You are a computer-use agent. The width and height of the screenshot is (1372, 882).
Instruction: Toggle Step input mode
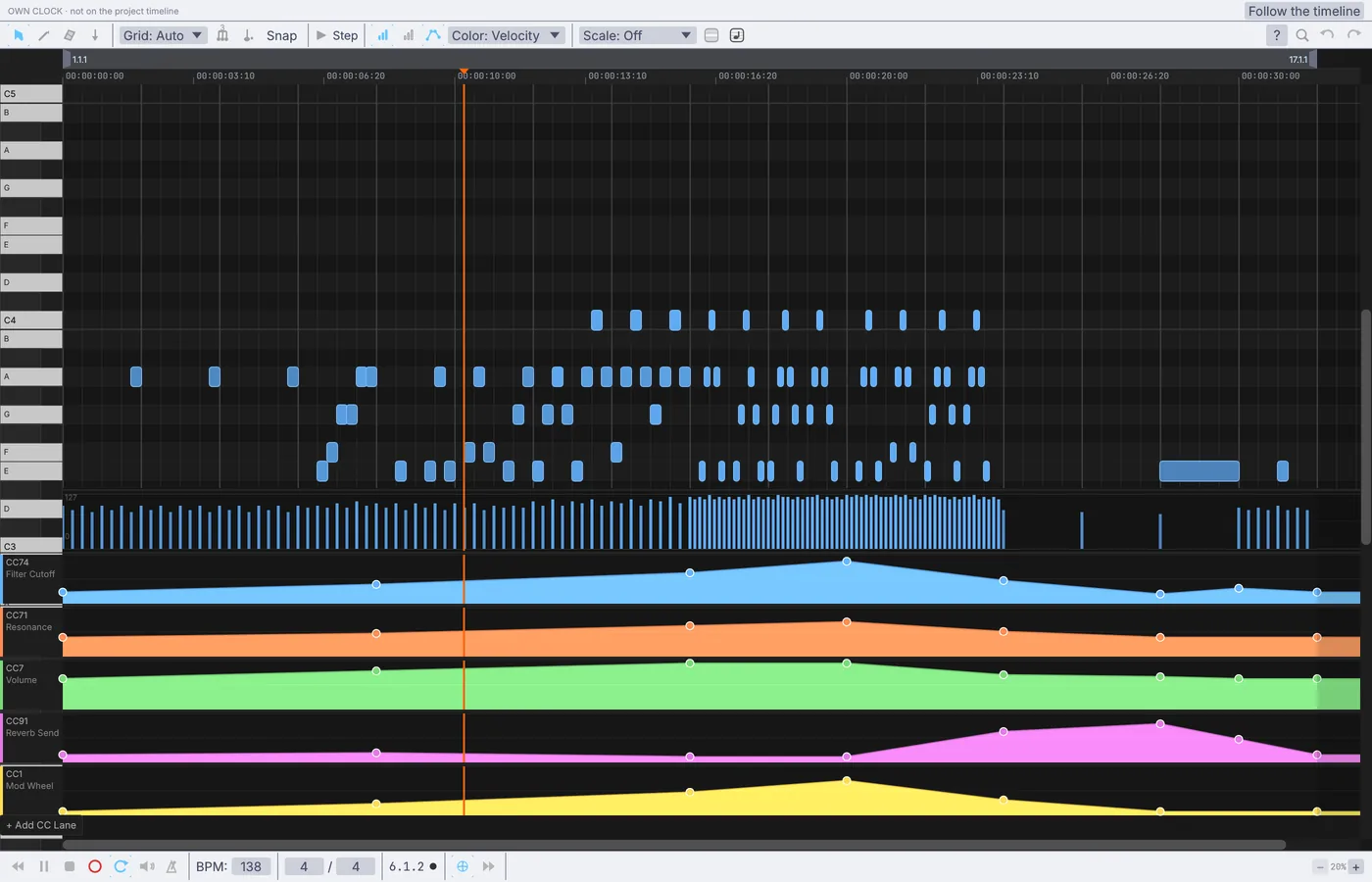click(x=337, y=35)
